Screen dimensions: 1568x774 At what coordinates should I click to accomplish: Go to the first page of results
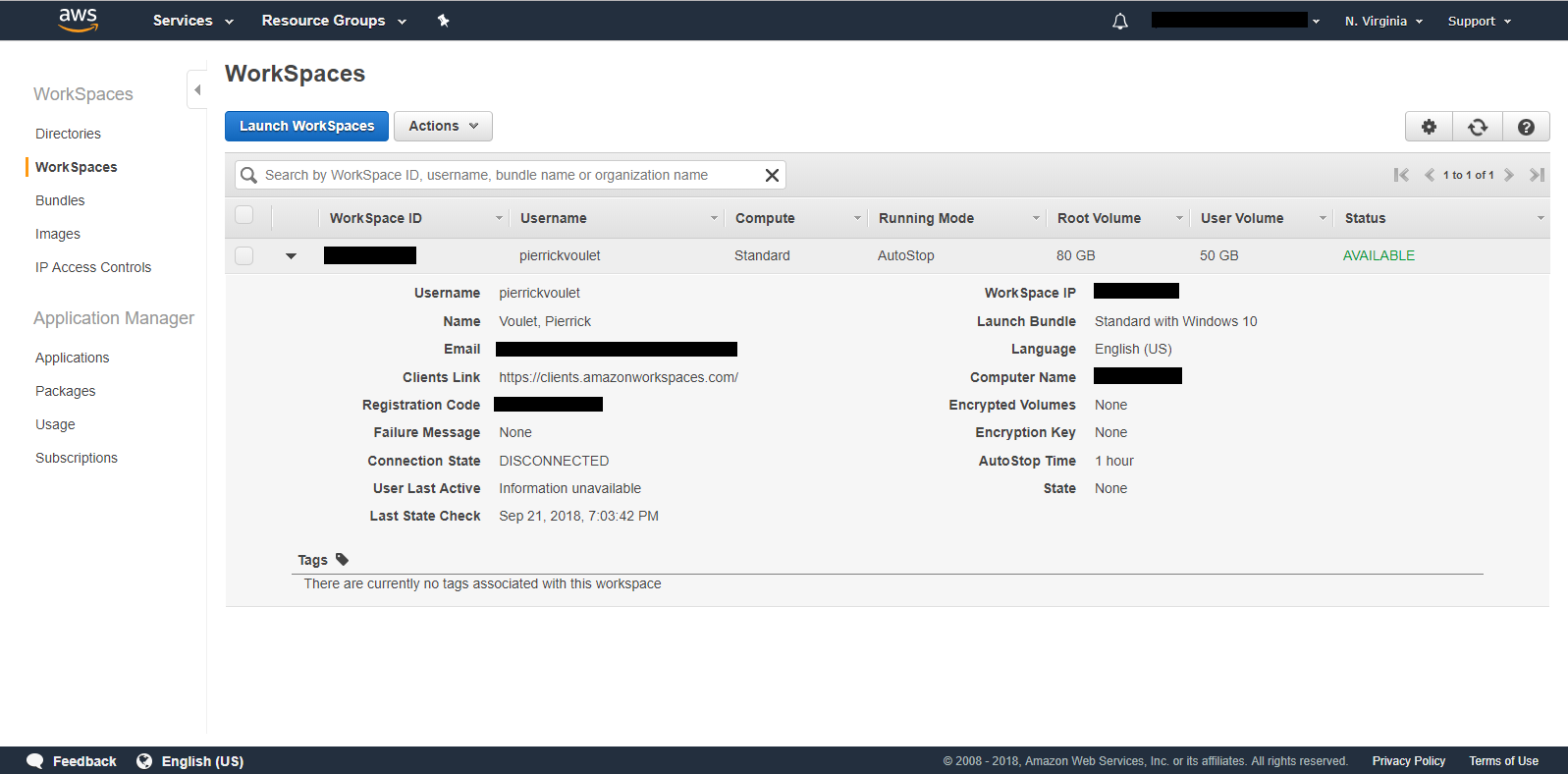1401,175
